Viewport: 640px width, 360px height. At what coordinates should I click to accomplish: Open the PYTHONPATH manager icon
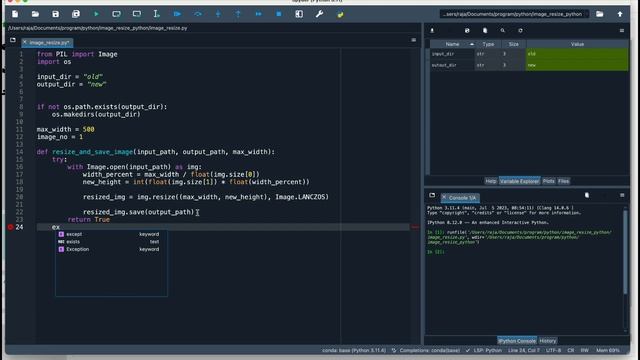point(340,14)
